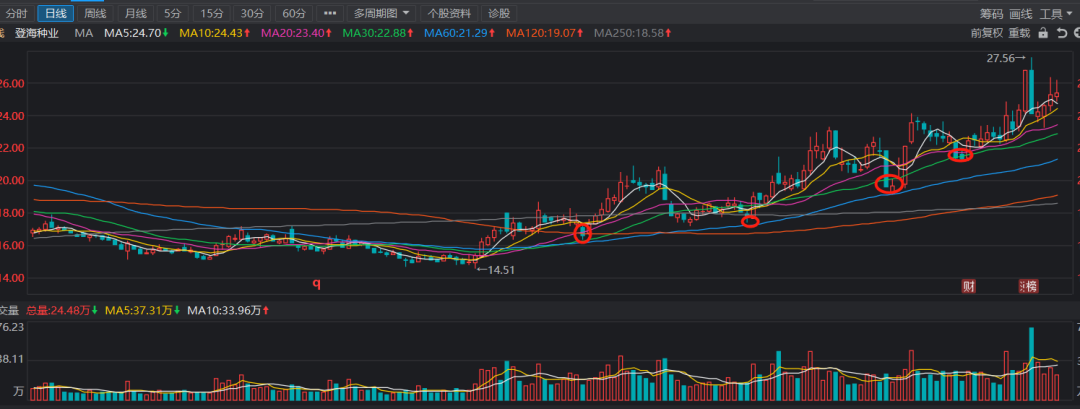This screenshot has width=1080, height=409.
Task: Toggle 前复权 price adjustment
Action: (986, 33)
